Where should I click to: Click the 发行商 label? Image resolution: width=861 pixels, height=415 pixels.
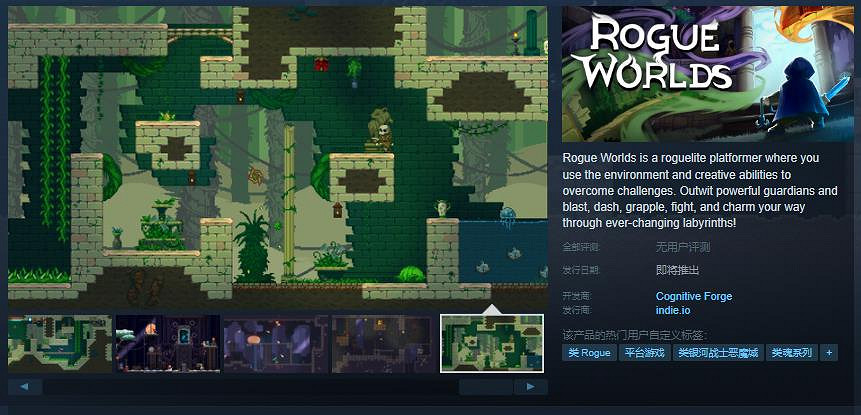[x=577, y=311]
